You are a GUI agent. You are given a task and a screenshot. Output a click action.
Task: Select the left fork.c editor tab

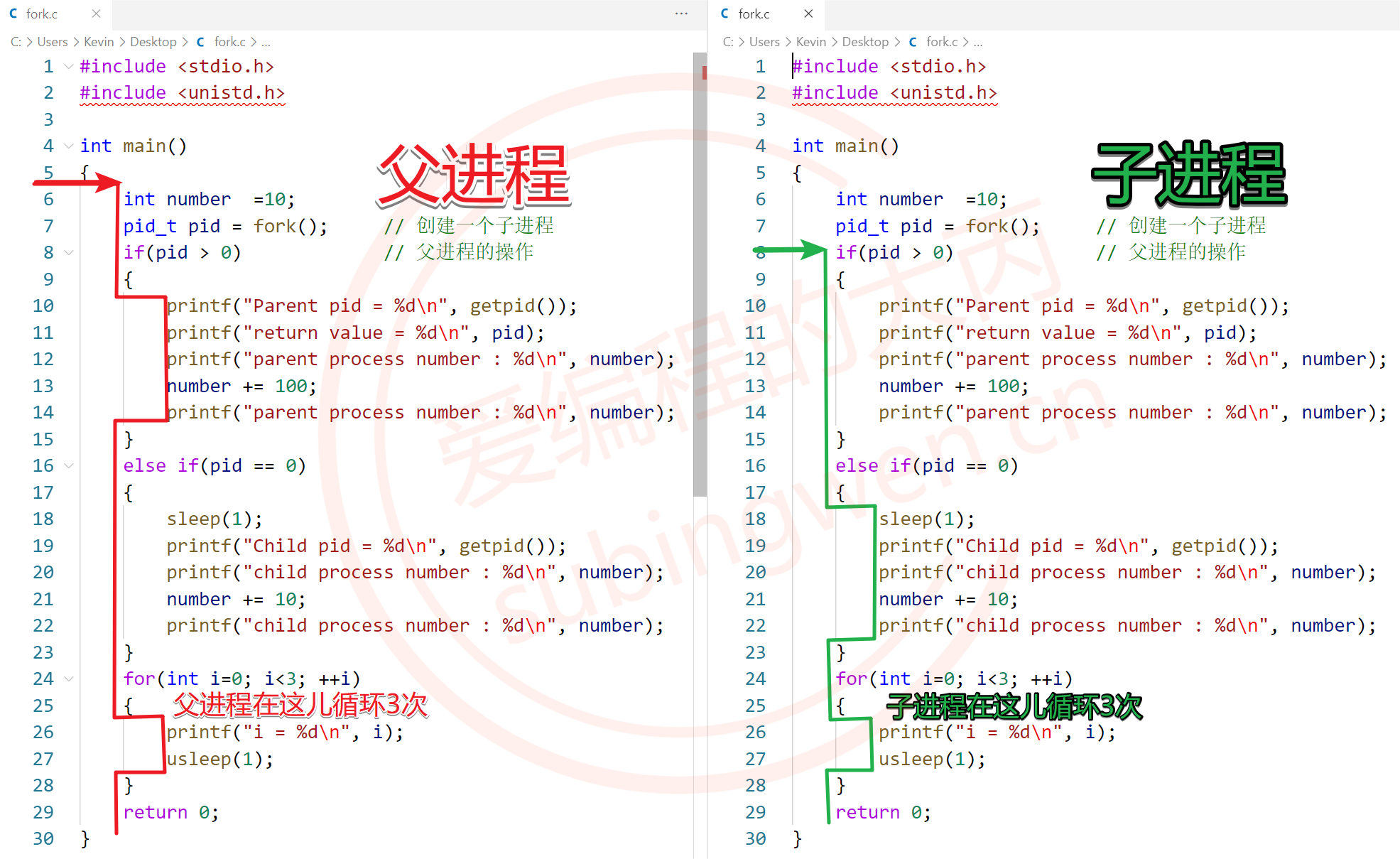55,13
